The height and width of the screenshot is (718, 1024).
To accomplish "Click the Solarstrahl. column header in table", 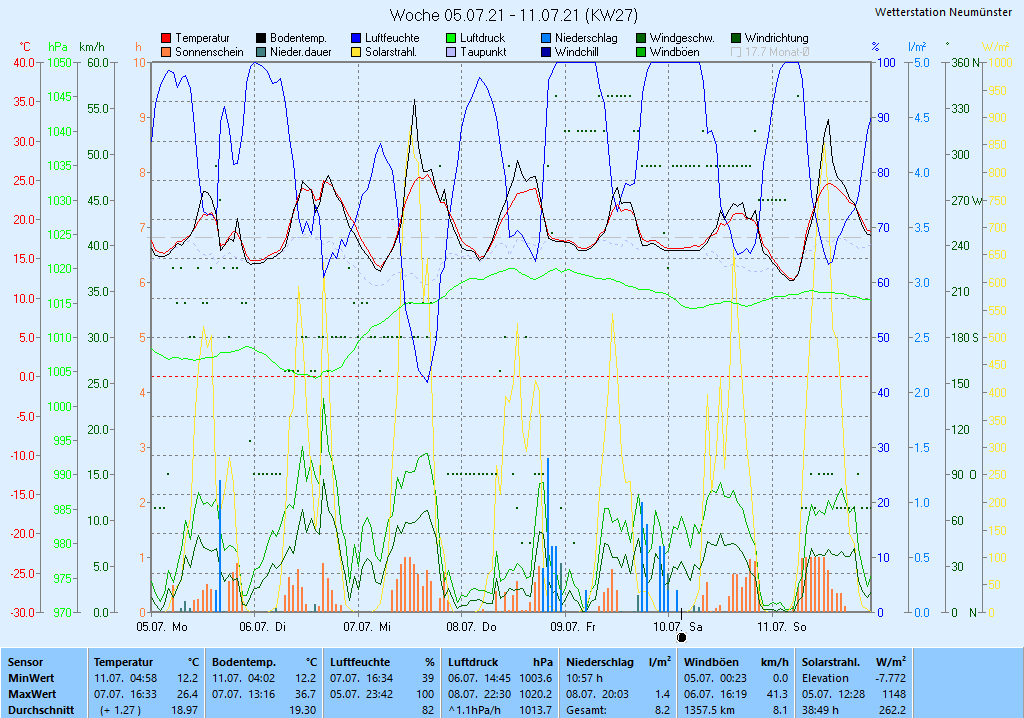I will pyautogui.click(x=831, y=662).
